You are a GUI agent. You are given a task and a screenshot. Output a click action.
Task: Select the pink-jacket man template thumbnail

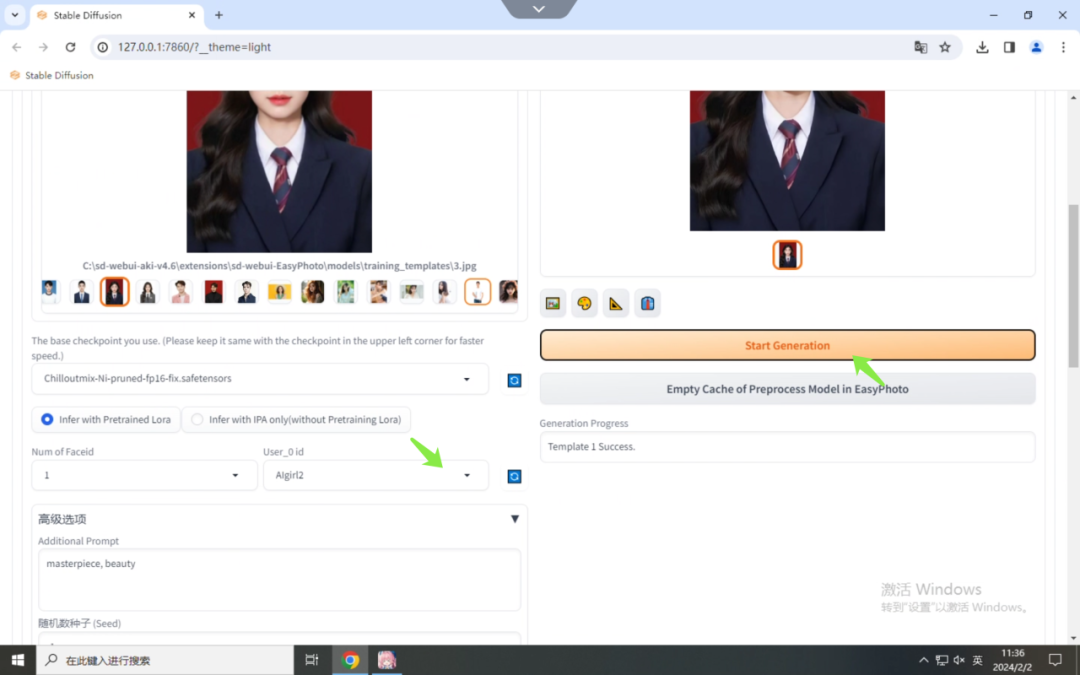point(180,292)
